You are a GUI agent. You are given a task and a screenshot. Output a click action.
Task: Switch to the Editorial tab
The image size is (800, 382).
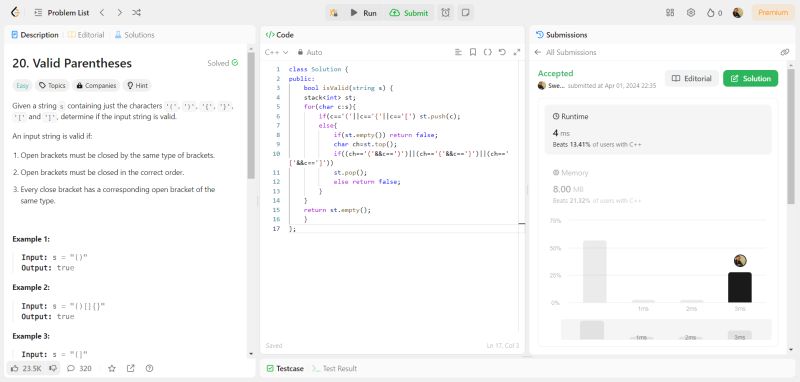tap(86, 35)
